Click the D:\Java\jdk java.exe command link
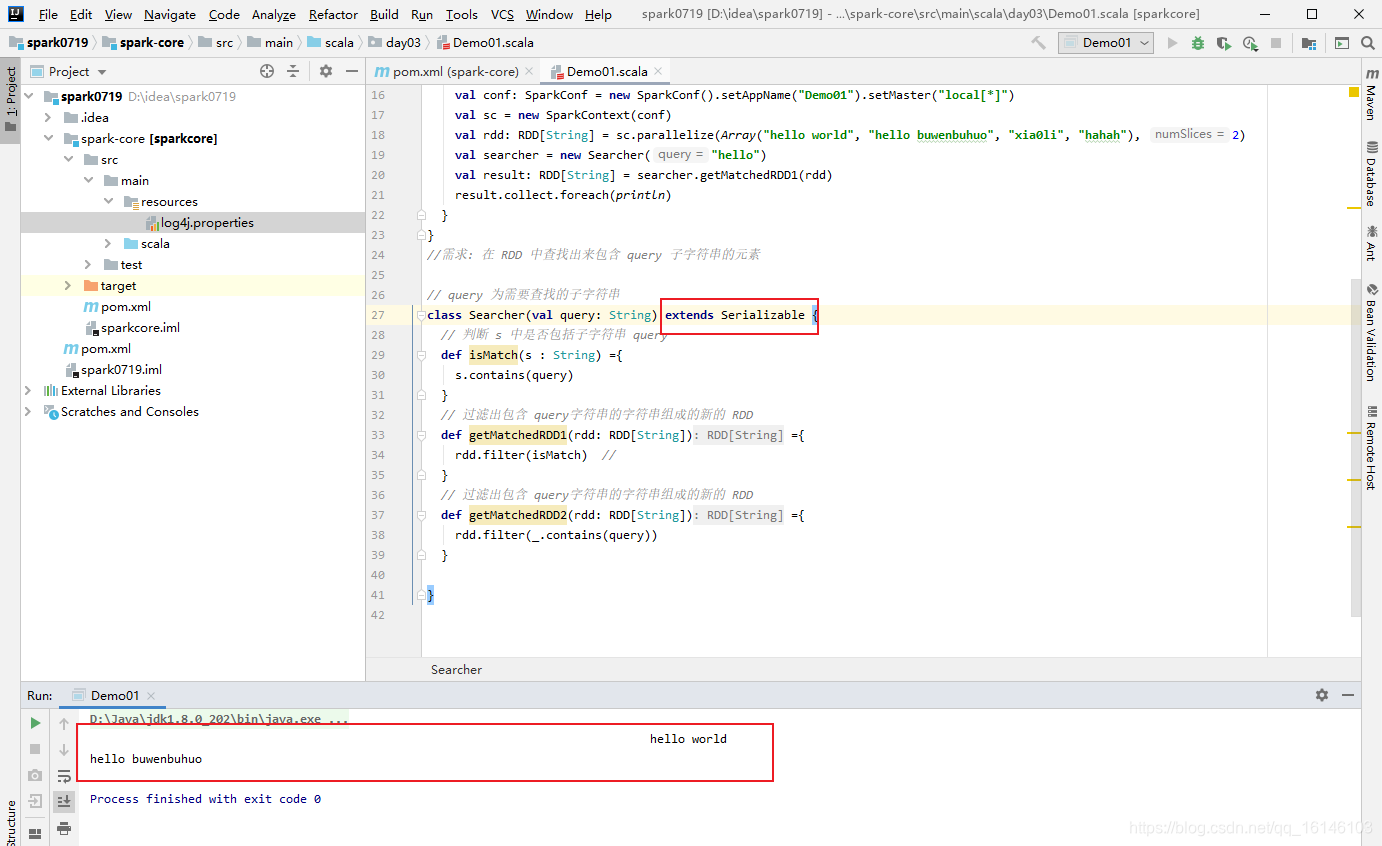 click(219, 719)
